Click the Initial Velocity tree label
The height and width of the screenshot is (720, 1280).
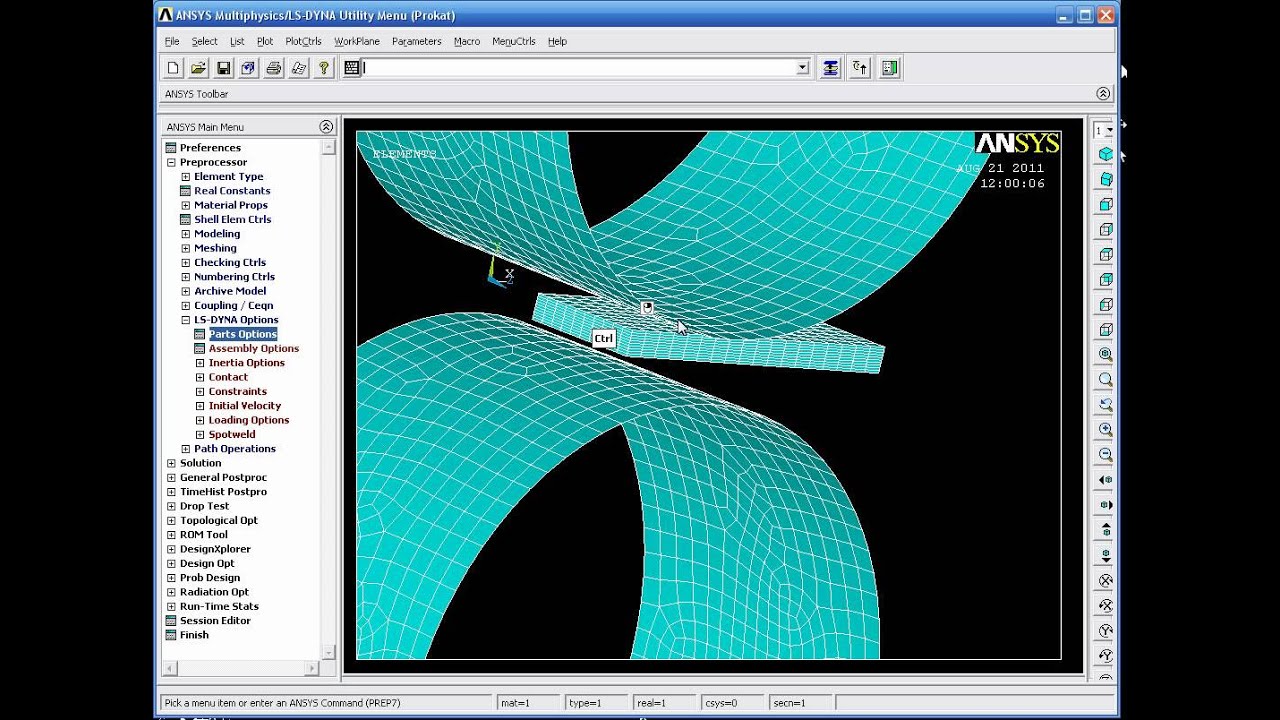click(245, 406)
